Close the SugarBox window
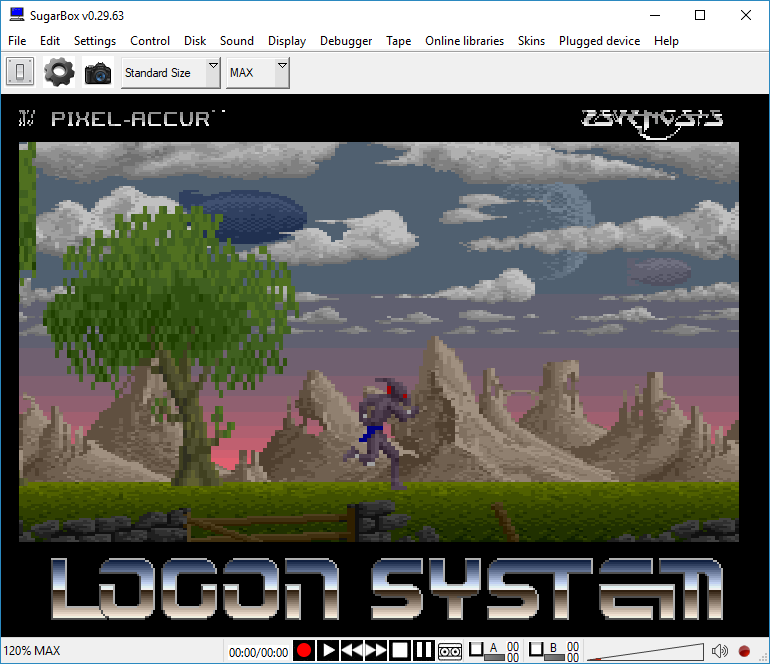The height and width of the screenshot is (664, 770). pos(745,15)
